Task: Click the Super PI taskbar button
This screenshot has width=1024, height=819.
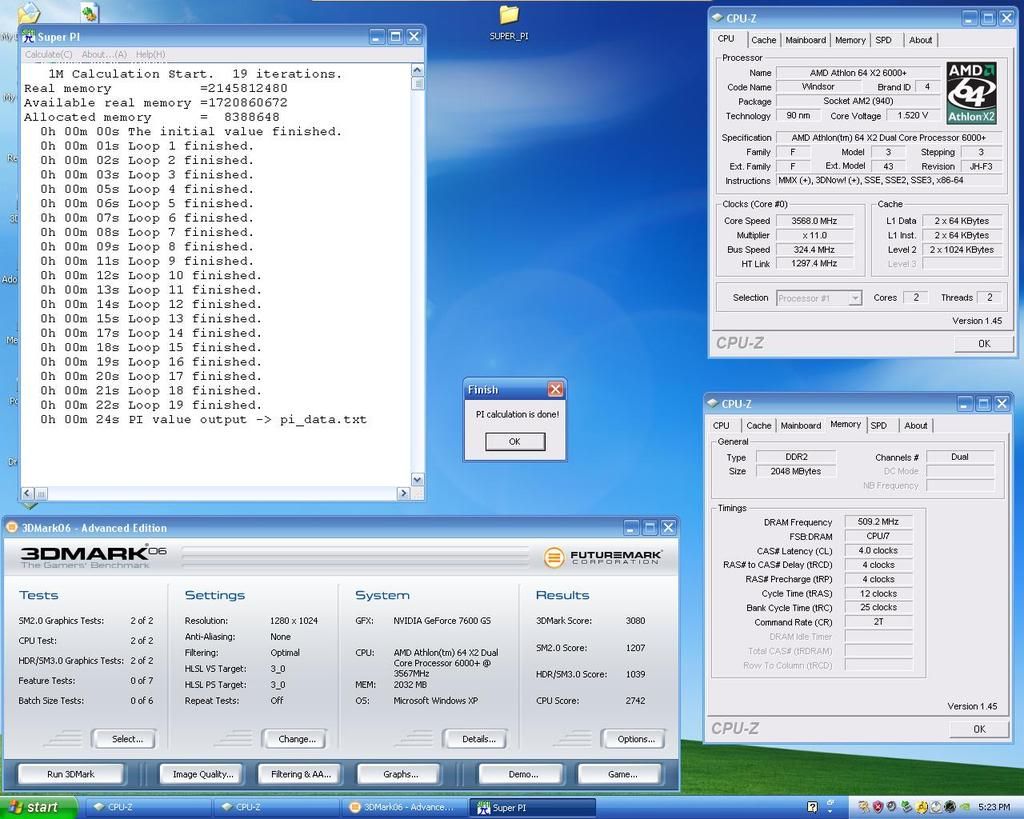Action: (x=532, y=807)
